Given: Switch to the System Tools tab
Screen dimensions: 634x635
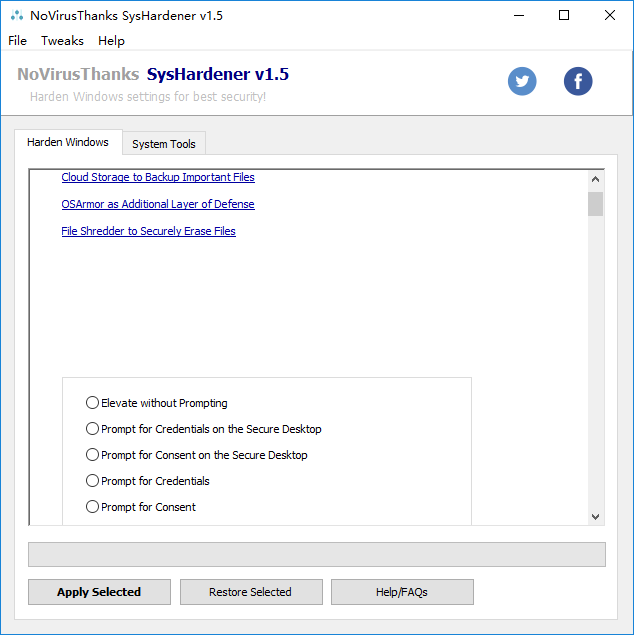Looking at the screenshot, I should tap(164, 144).
